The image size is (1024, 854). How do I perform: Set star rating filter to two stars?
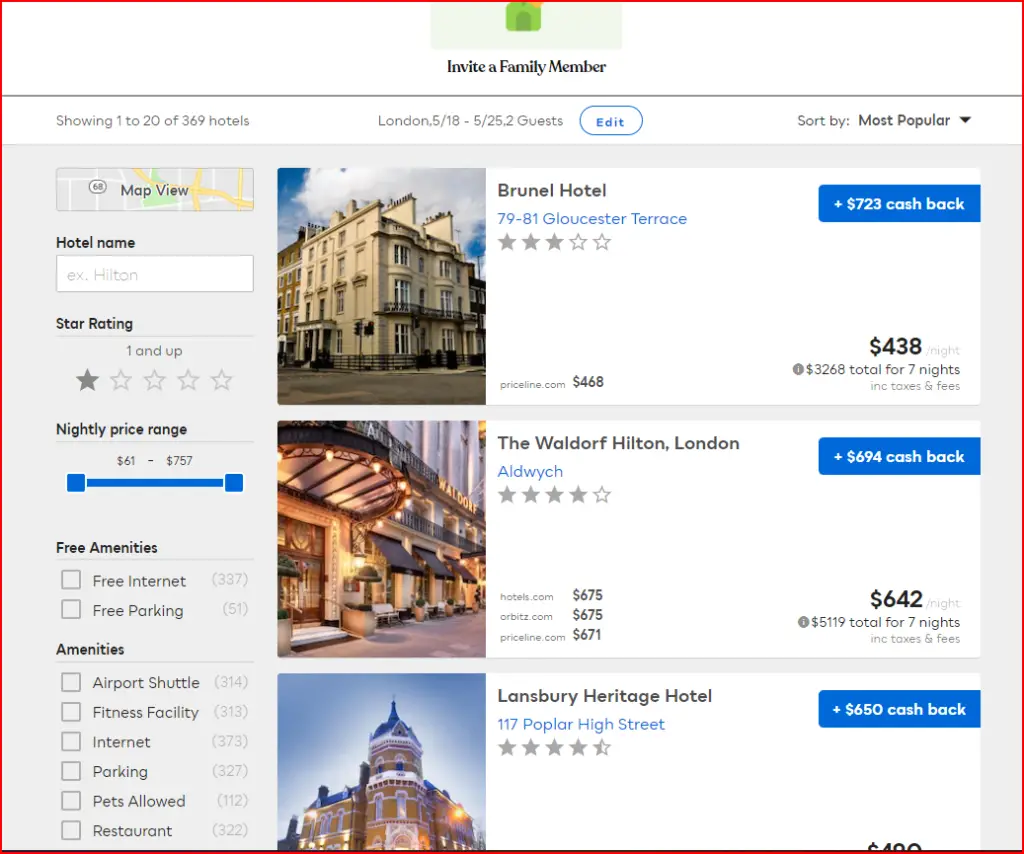coord(121,379)
